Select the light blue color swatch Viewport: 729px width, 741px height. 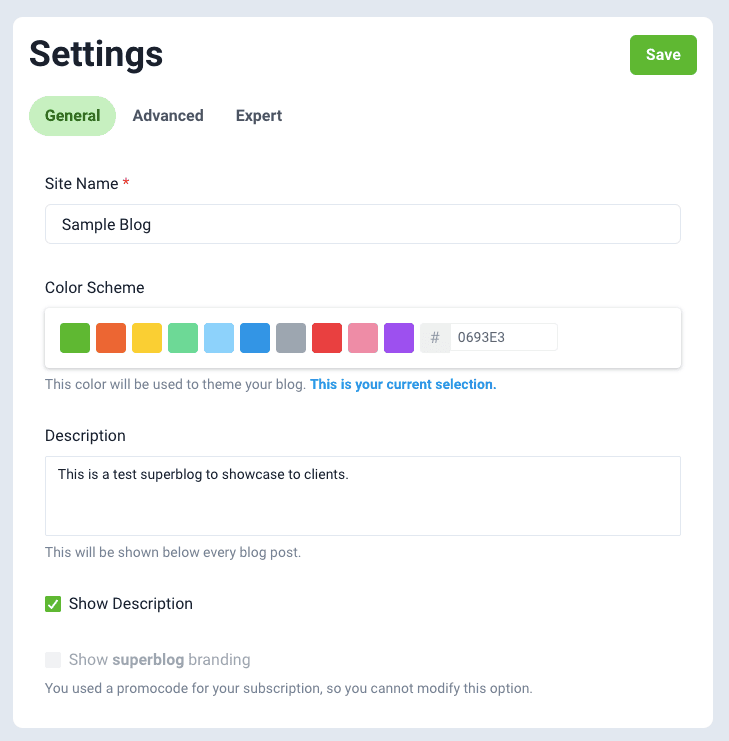[219, 338]
